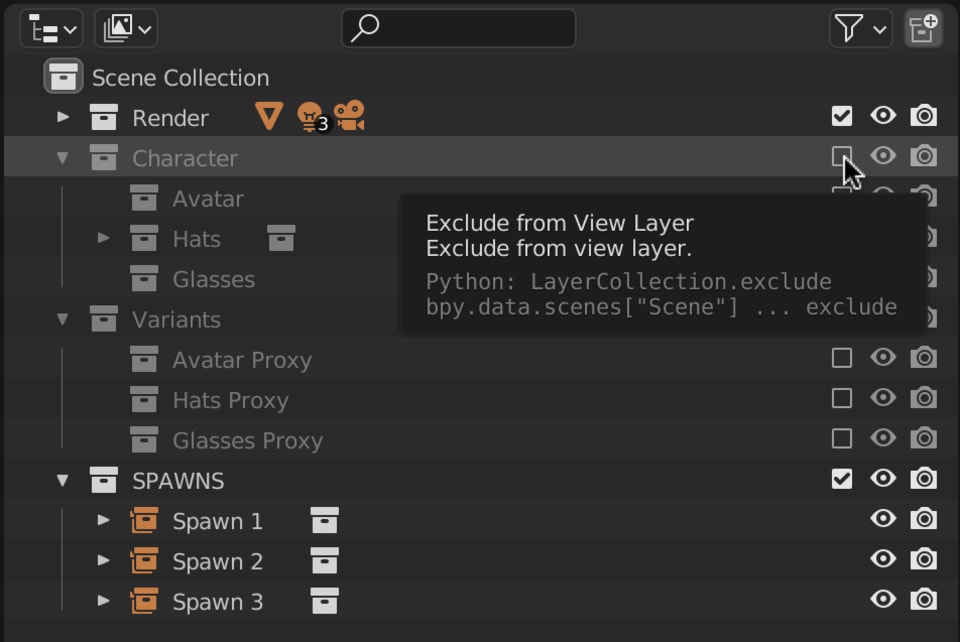Disable render visibility camera toggle for SPAWNS
This screenshot has width=960, height=642.
[x=924, y=480]
